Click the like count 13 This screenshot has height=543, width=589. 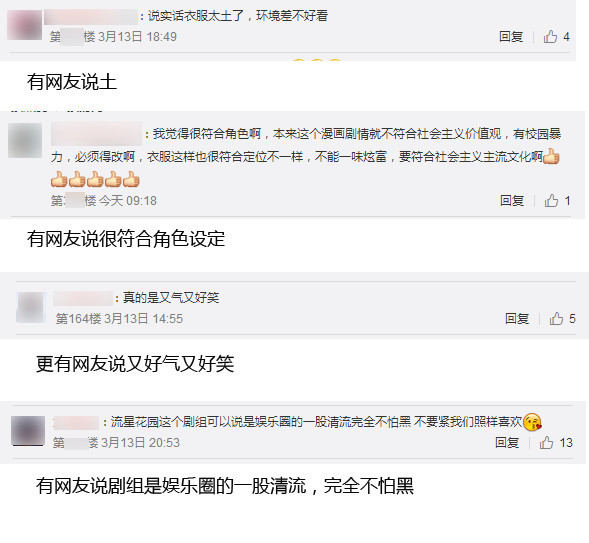pyautogui.click(x=566, y=443)
